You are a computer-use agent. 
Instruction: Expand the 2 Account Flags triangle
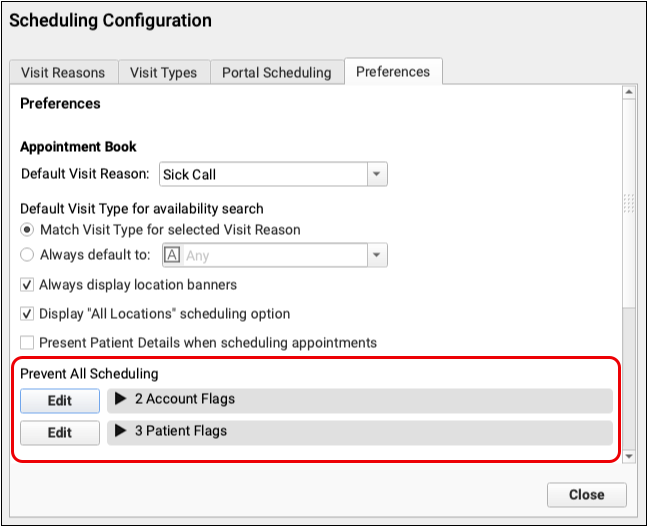[x=121, y=400]
